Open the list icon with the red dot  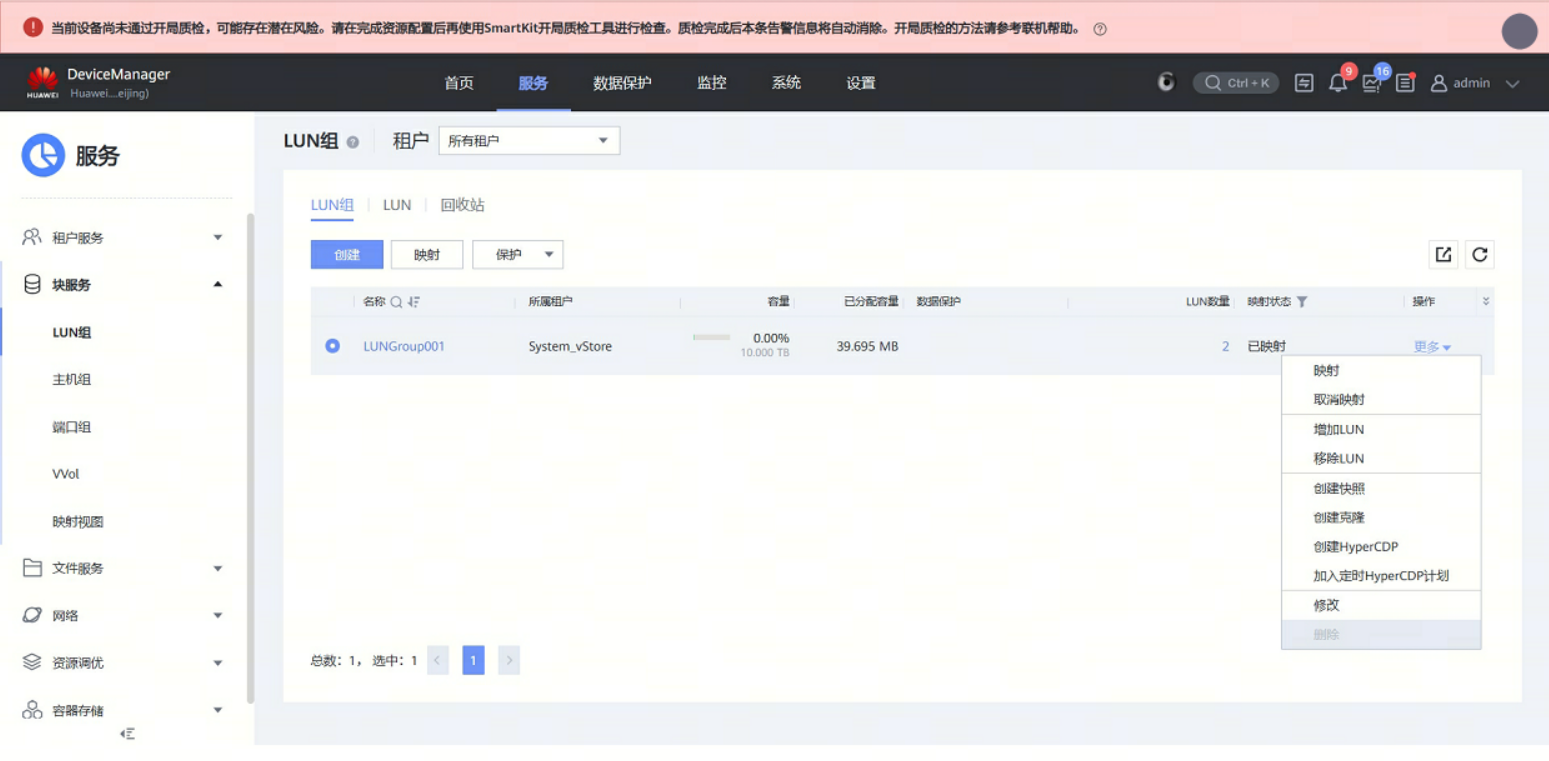(1405, 83)
